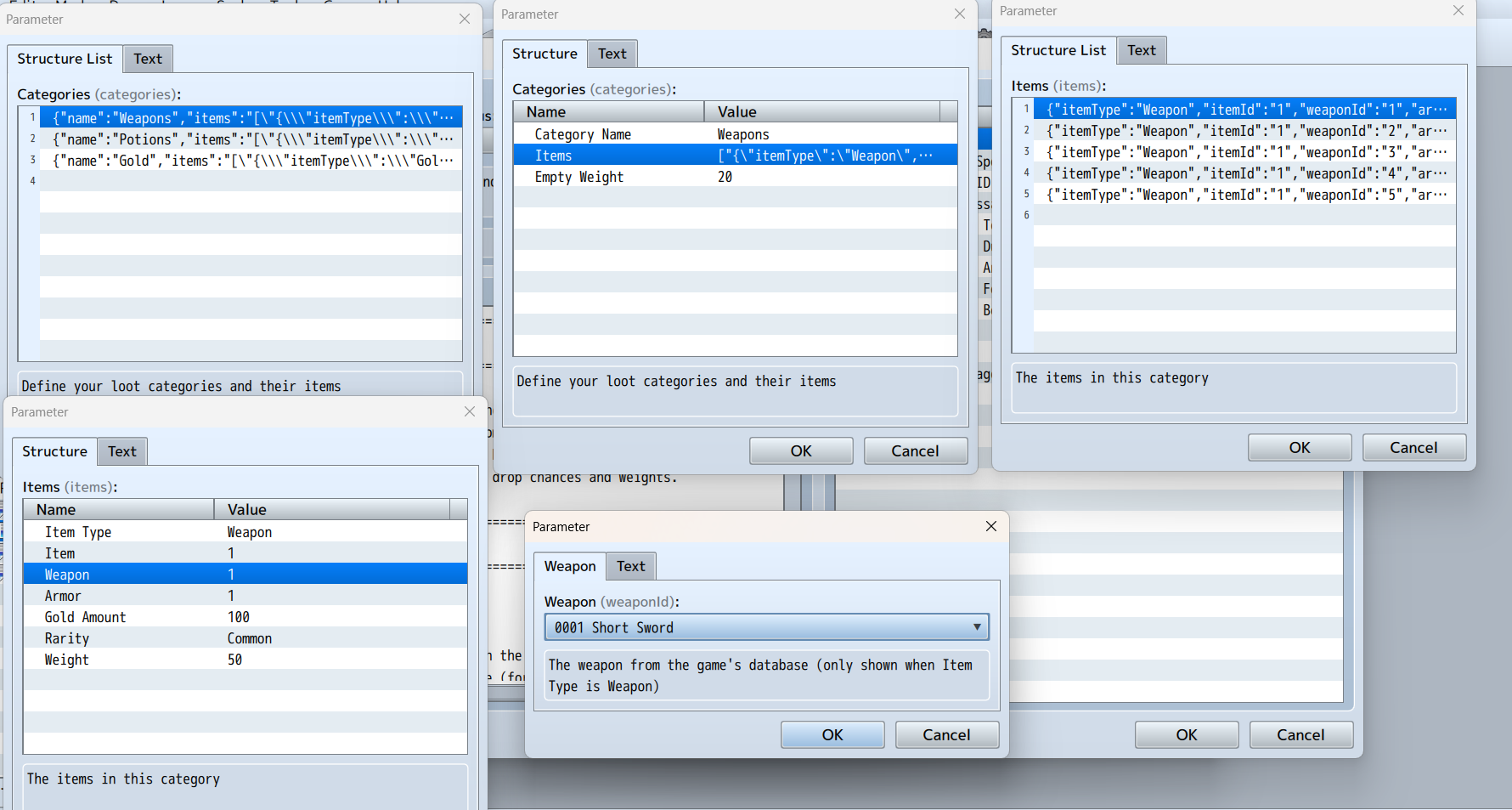Open Text tab in middle Categories dialog
The height and width of the screenshot is (810, 1512).
(612, 54)
